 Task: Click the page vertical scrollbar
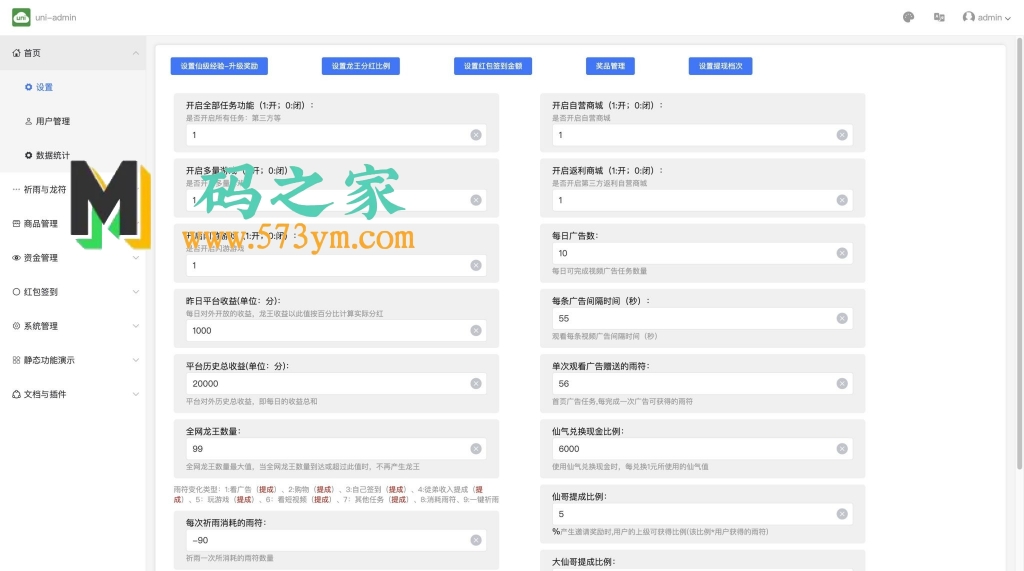[x=1019, y=253]
